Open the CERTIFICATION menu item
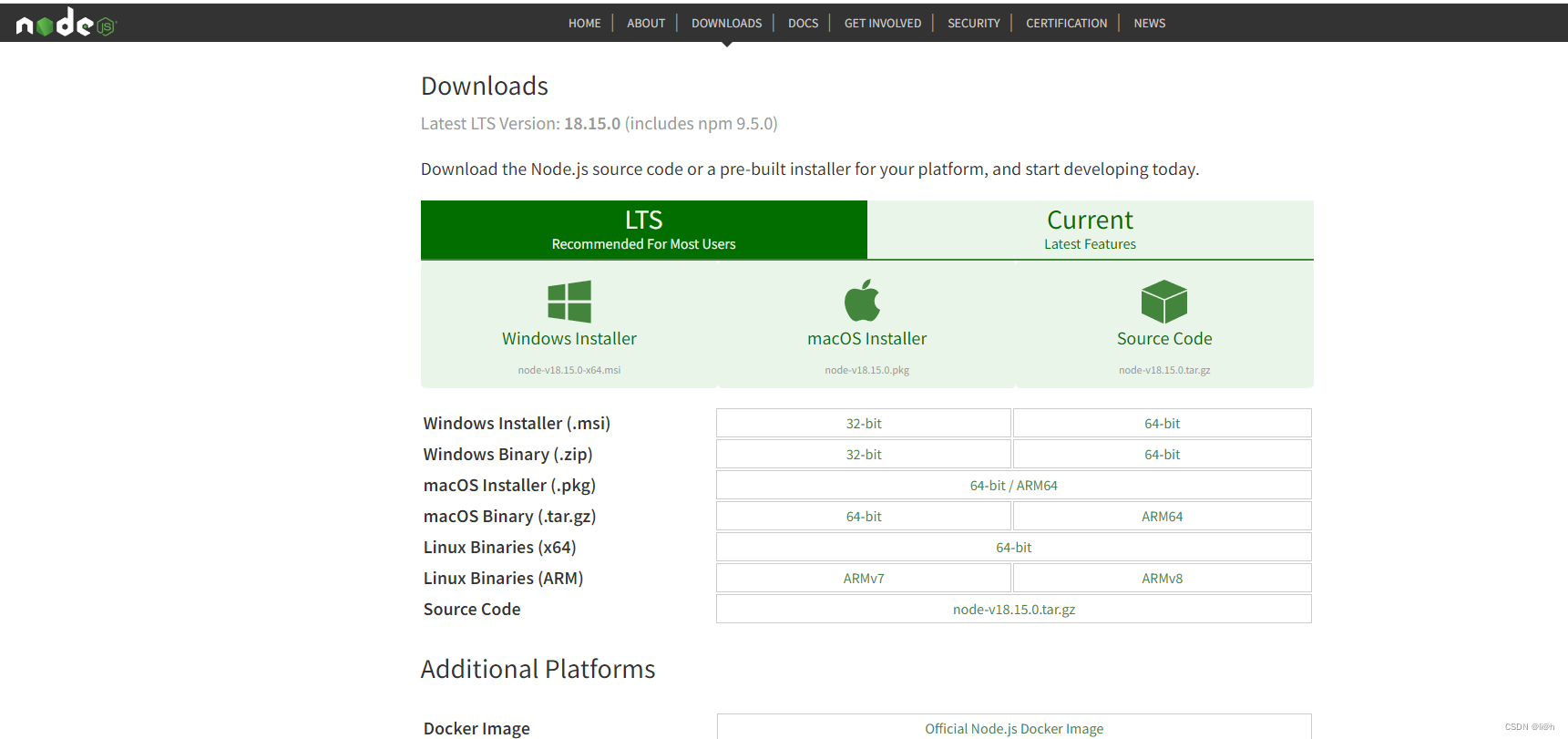Viewport: 1568px width, 739px height. click(1067, 23)
